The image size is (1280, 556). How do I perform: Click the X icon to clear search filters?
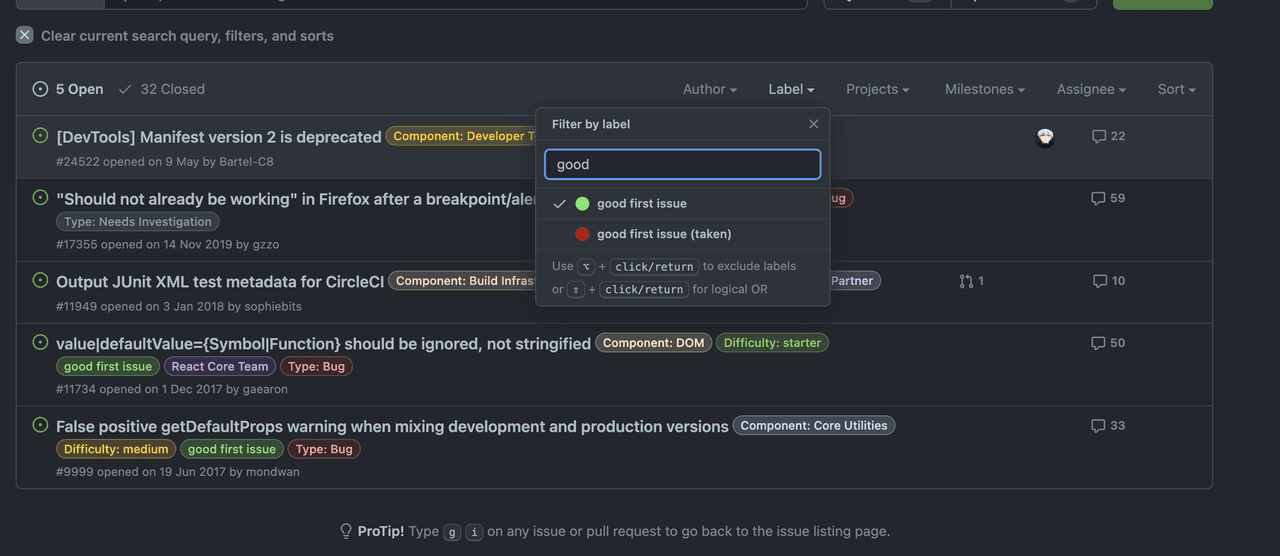coord(25,35)
